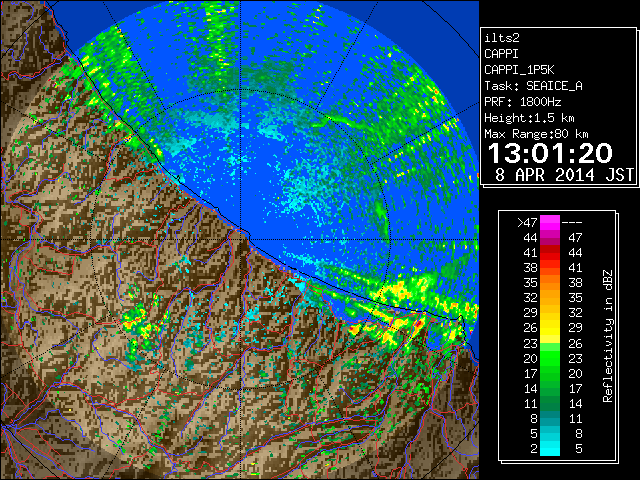
Task: Pick the cyan 2–5 dBZ color band
Action: [x=550, y=448]
